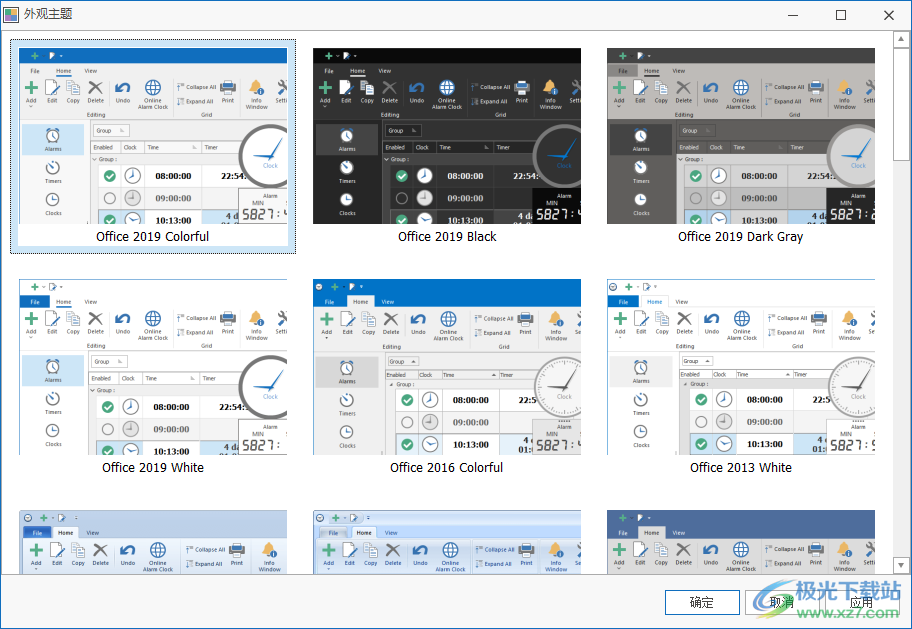The width and height of the screenshot is (912, 629).
Task: Minimize the 外观主题 window
Action: pyautogui.click(x=793, y=15)
